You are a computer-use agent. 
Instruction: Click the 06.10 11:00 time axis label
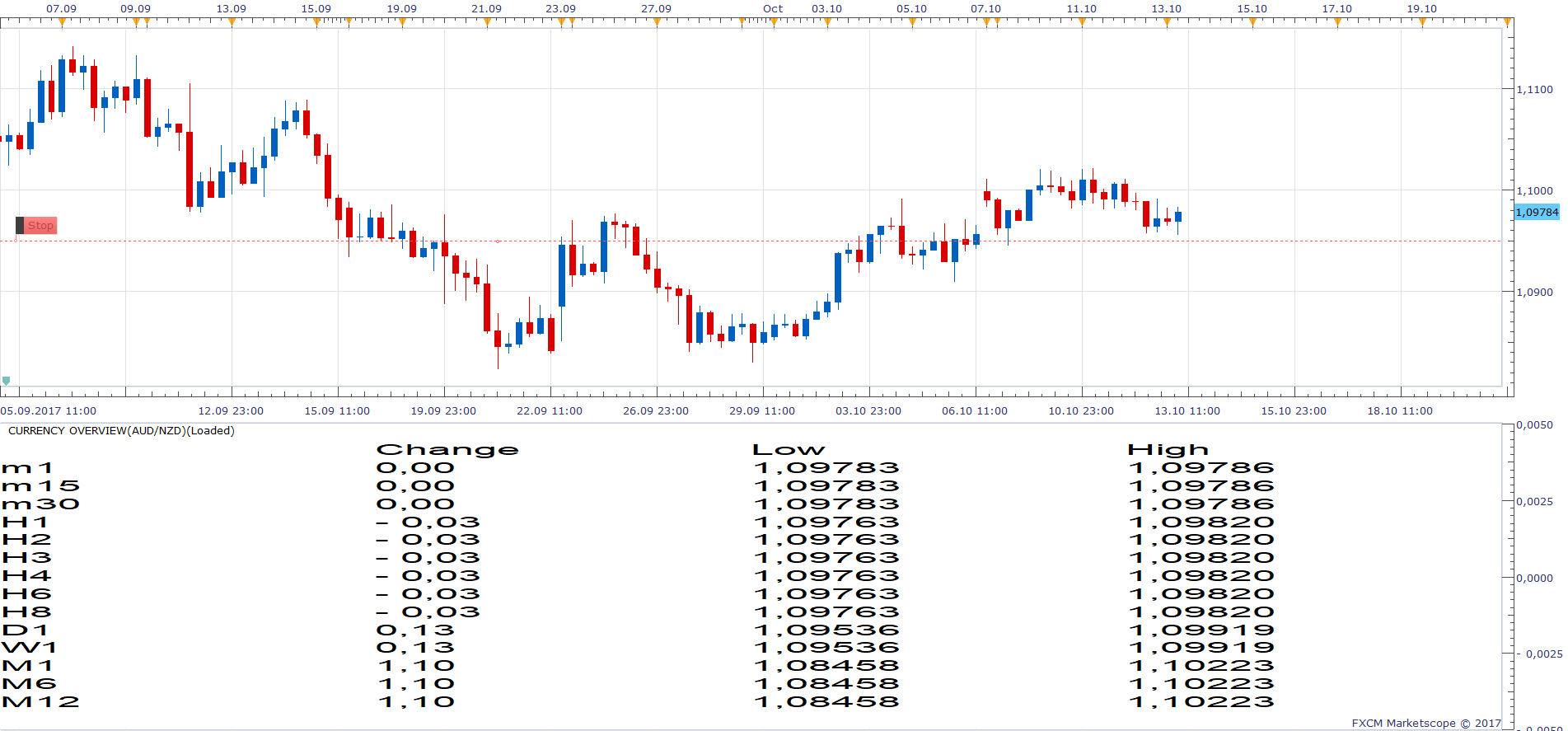point(975,410)
